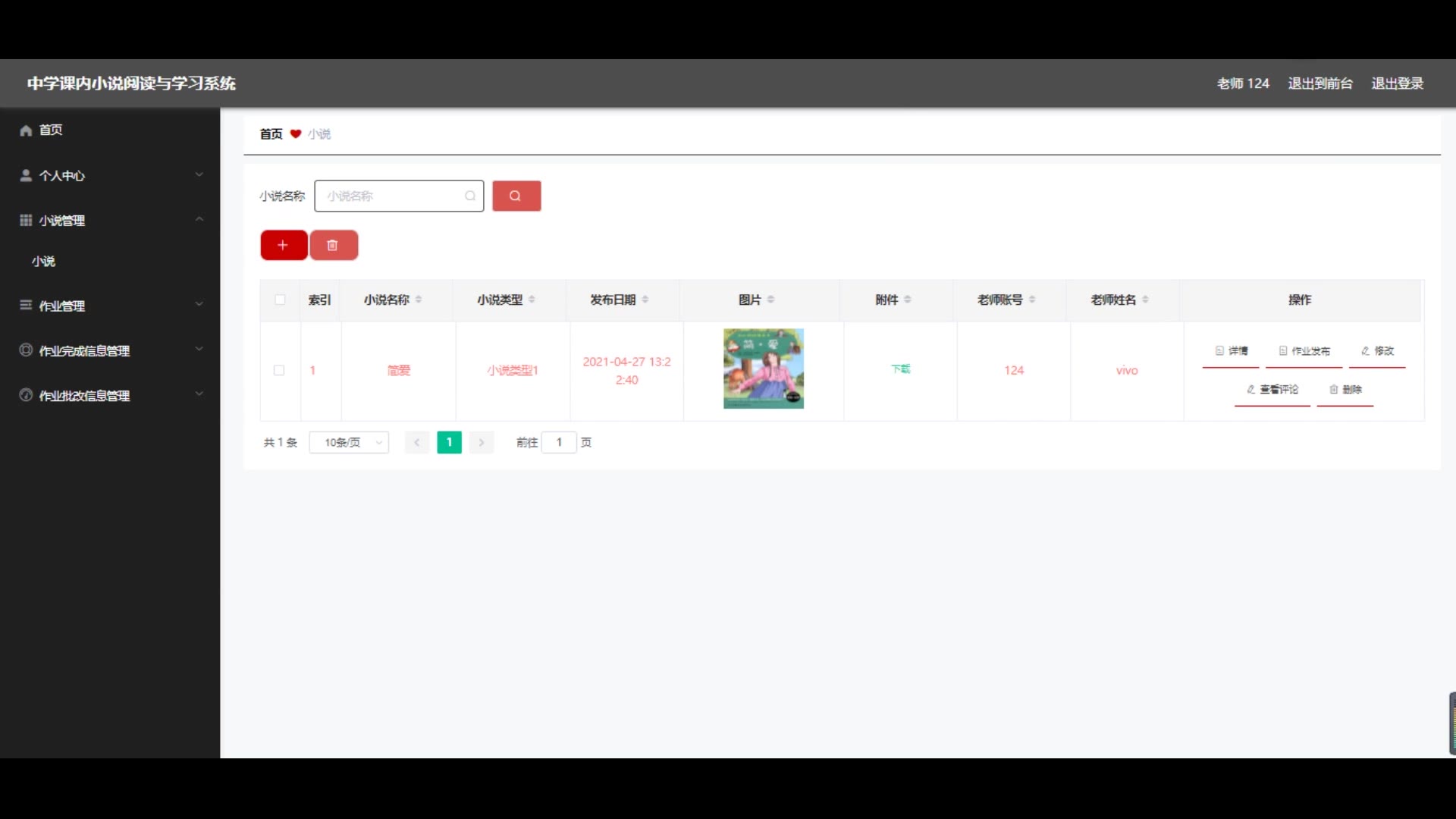Open the 作业管理 menu
The image size is (1456, 819).
[110, 306]
